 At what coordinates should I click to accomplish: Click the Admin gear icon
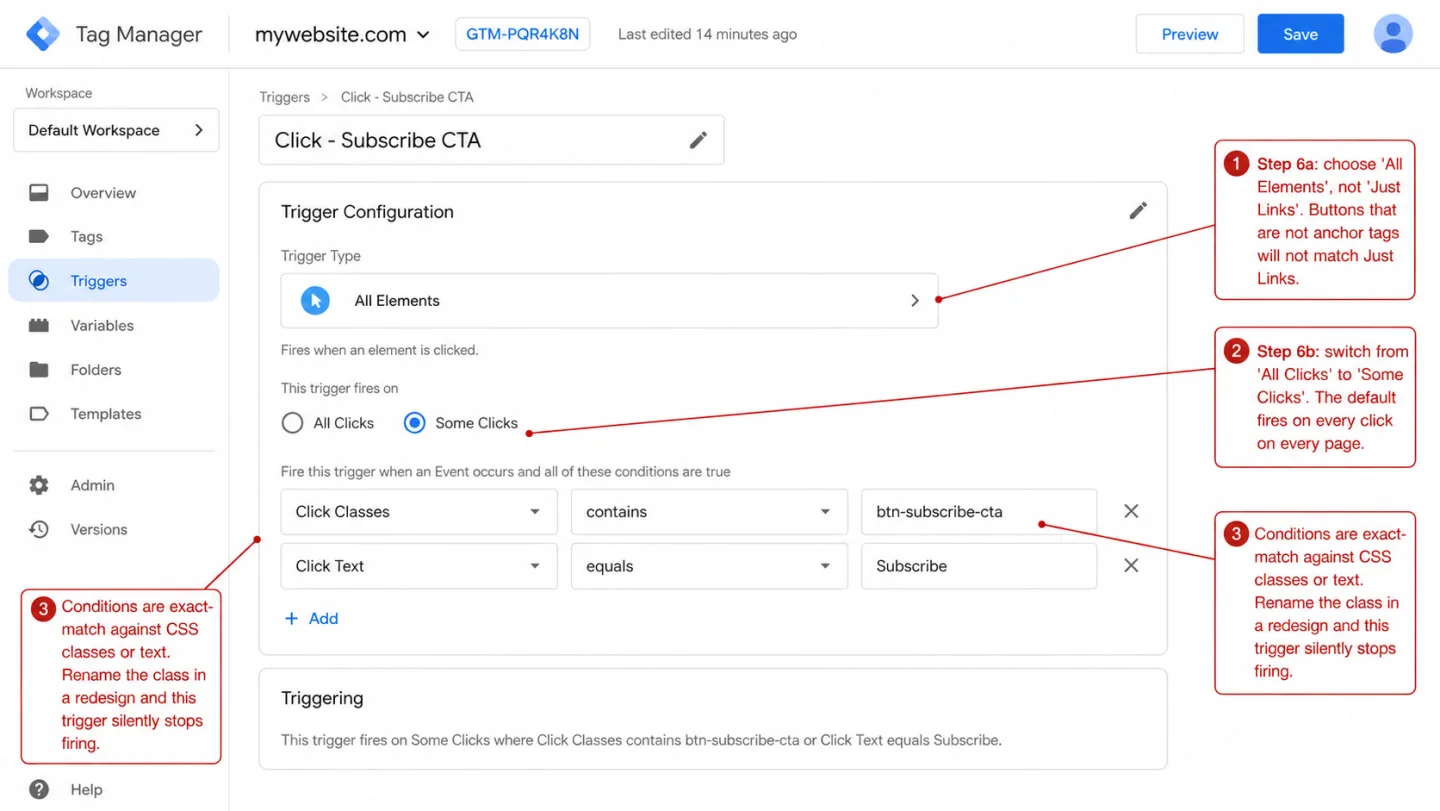tap(39, 485)
